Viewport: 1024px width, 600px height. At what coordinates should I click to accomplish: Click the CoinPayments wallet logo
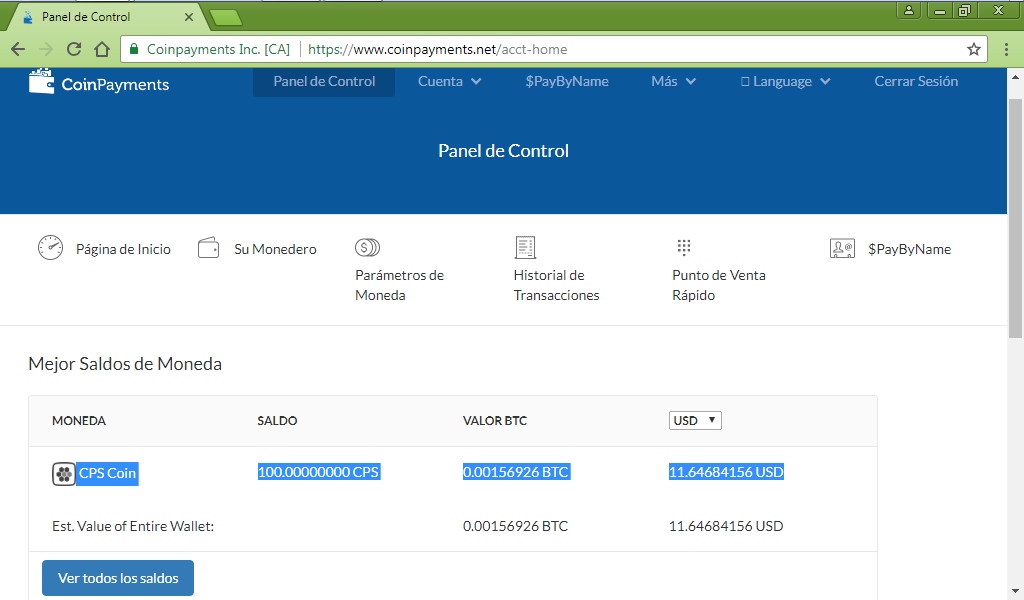click(42, 82)
